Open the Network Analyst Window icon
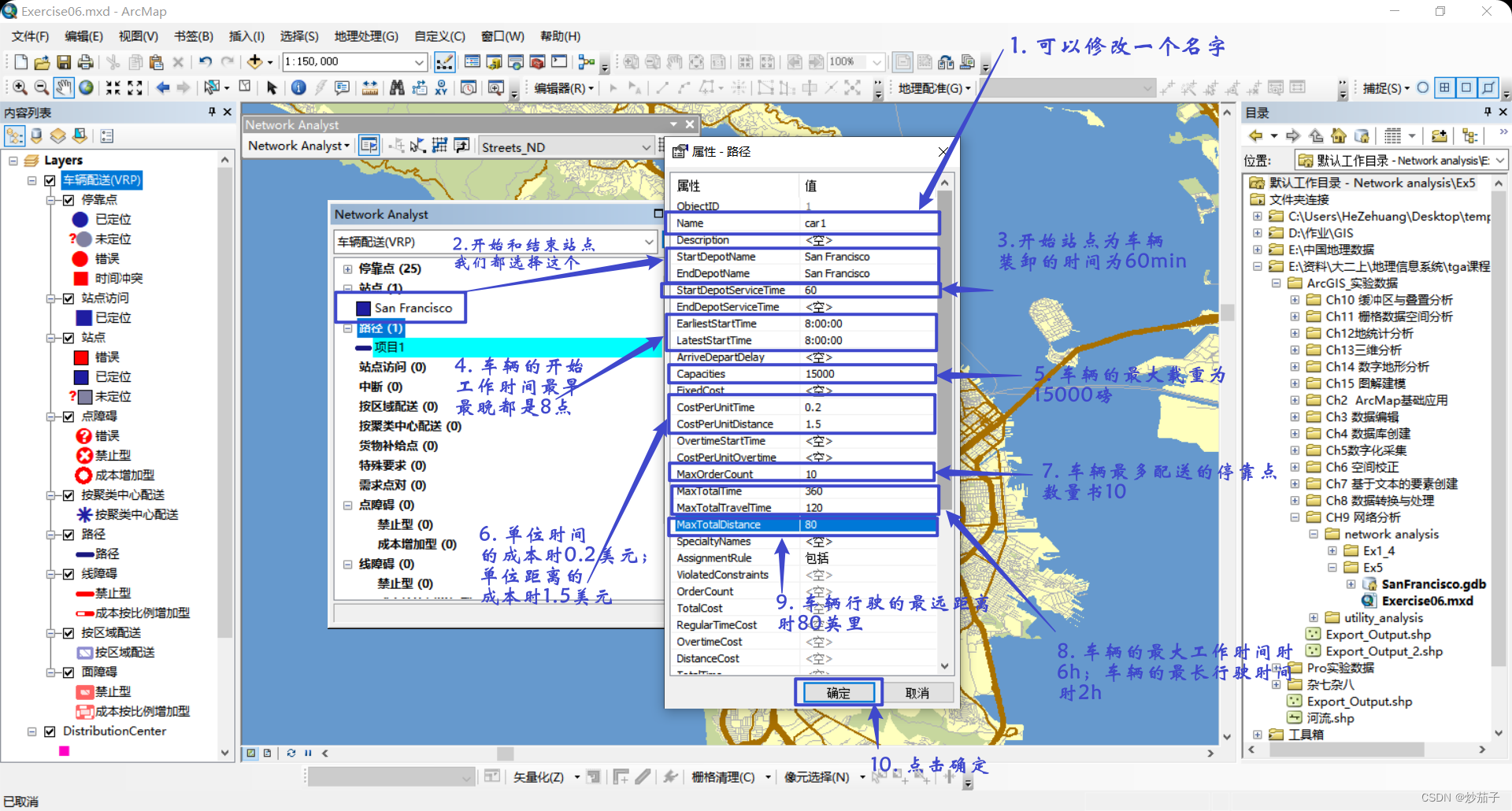Image resolution: width=1512 pixels, height=811 pixels. point(369,146)
